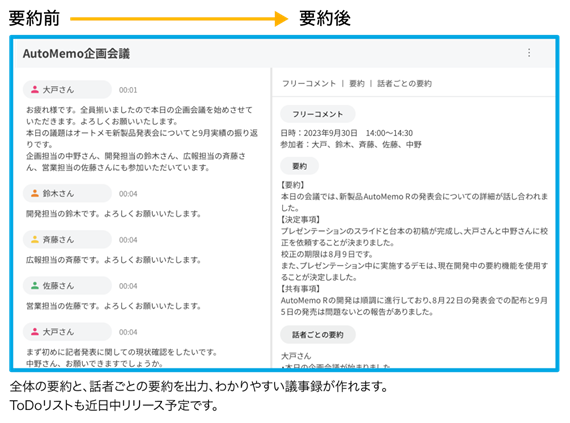Image resolution: width=570 pixels, height=423 pixels.
Task: Click the 【決定事項】 heading in summary
Action: 300,219
